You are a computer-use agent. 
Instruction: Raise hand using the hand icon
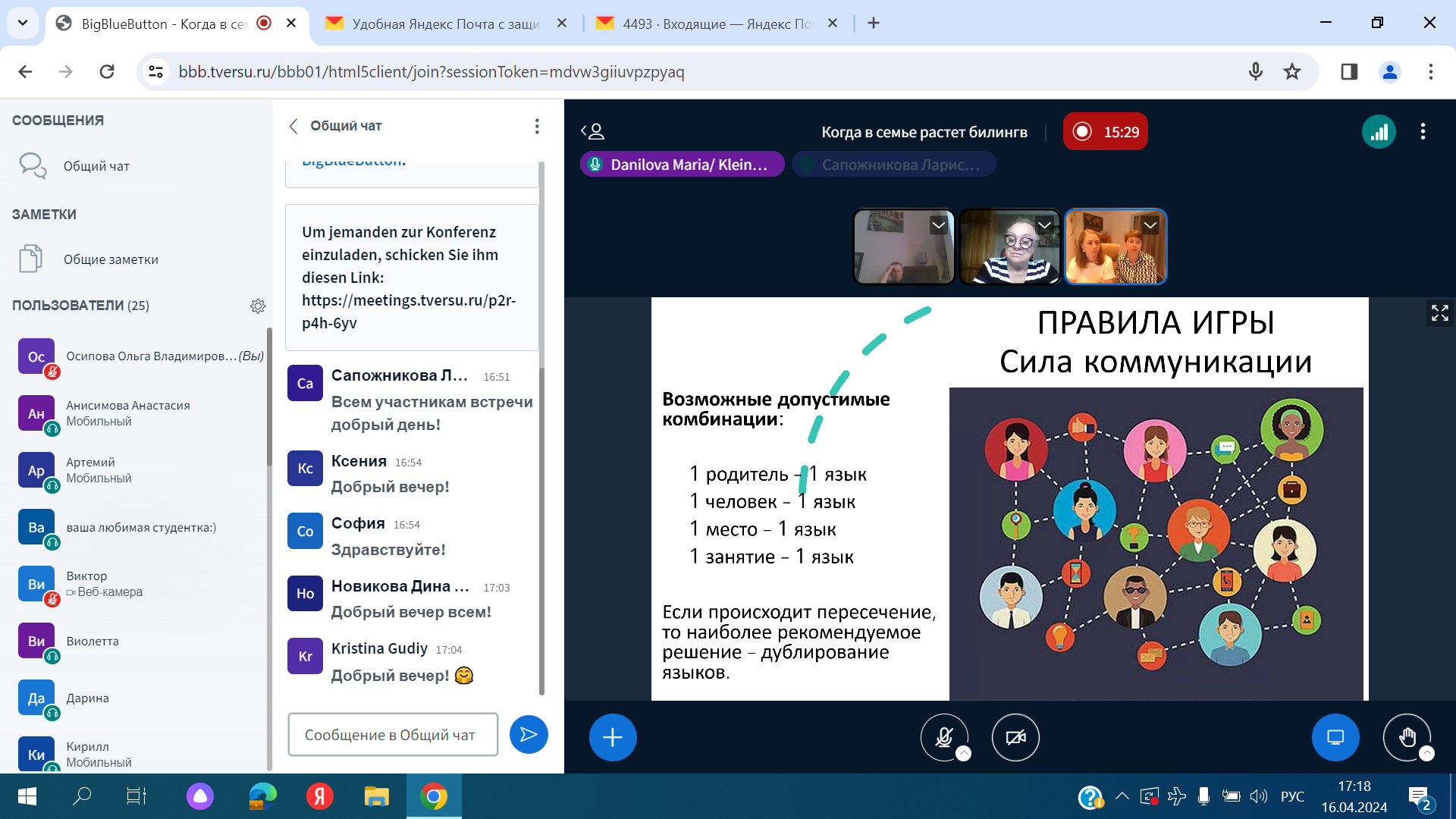[1407, 737]
